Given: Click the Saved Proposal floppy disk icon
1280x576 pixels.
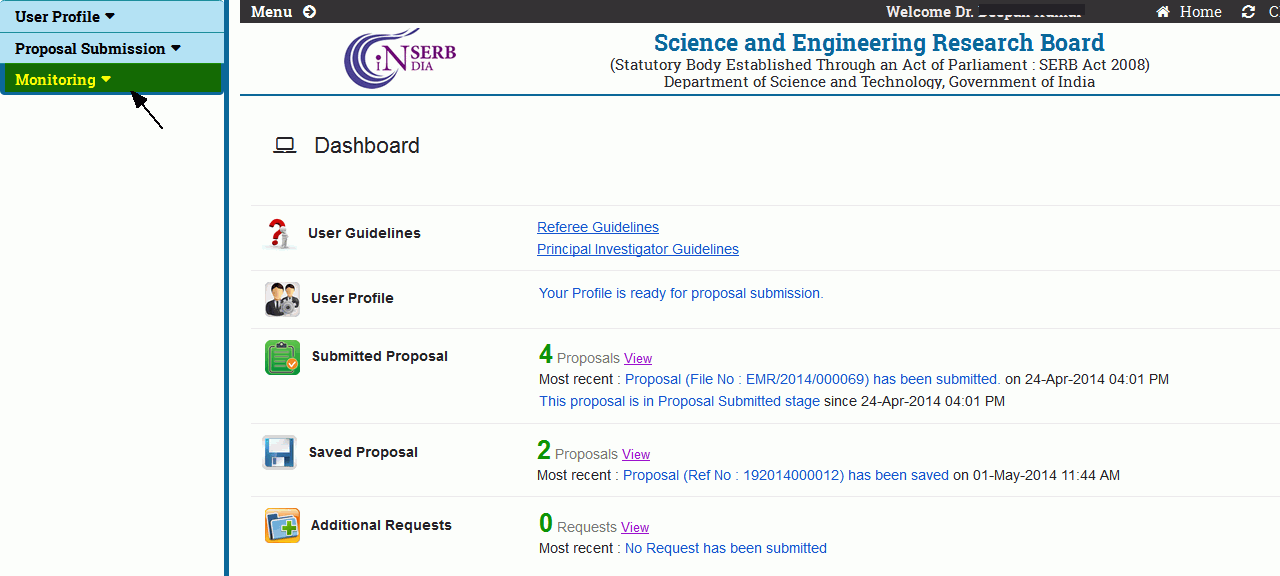Looking at the screenshot, I should pyautogui.click(x=279, y=453).
